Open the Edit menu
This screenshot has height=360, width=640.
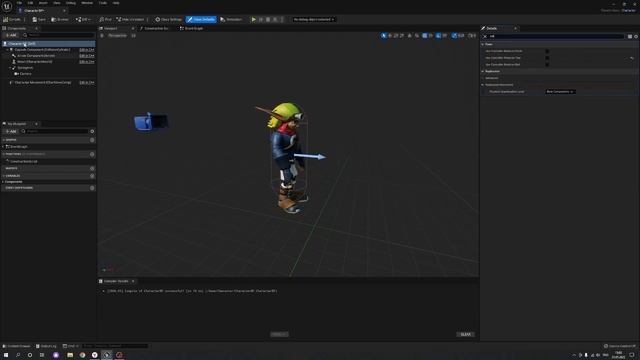tap(30, 3)
